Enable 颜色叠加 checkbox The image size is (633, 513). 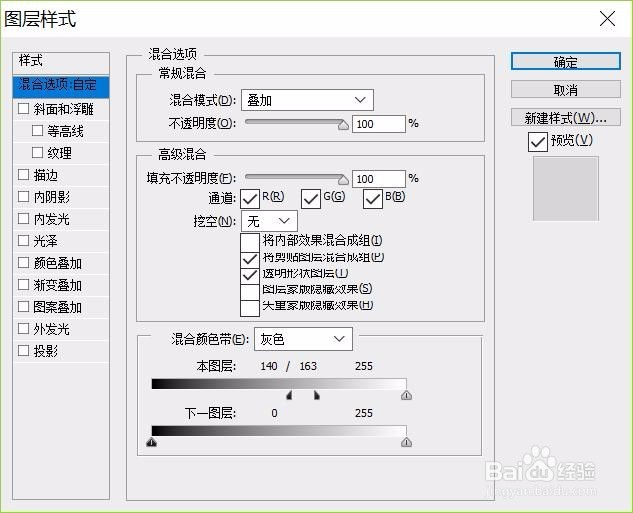(23, 262)
